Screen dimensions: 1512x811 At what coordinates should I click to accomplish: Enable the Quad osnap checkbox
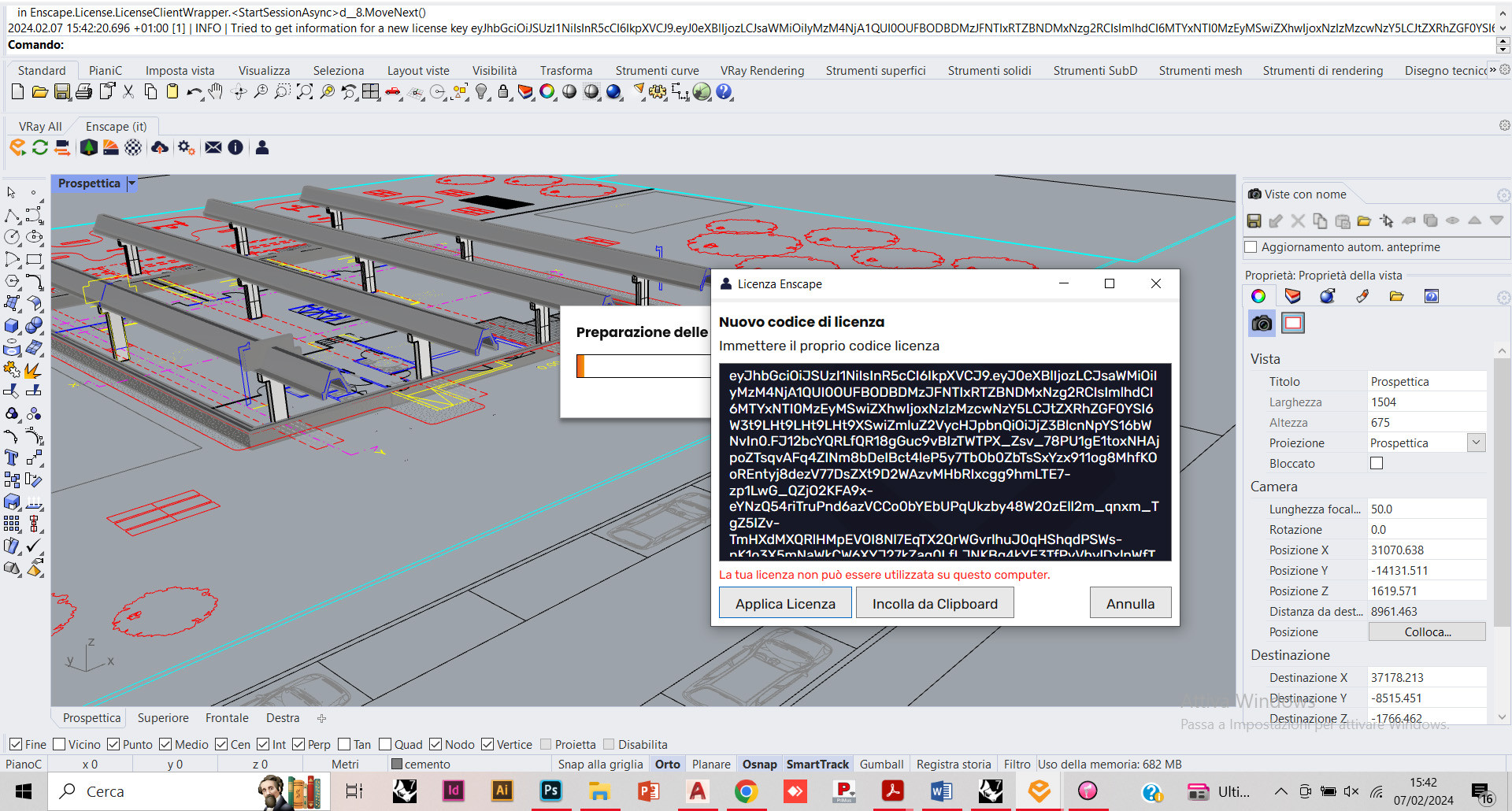385,744
